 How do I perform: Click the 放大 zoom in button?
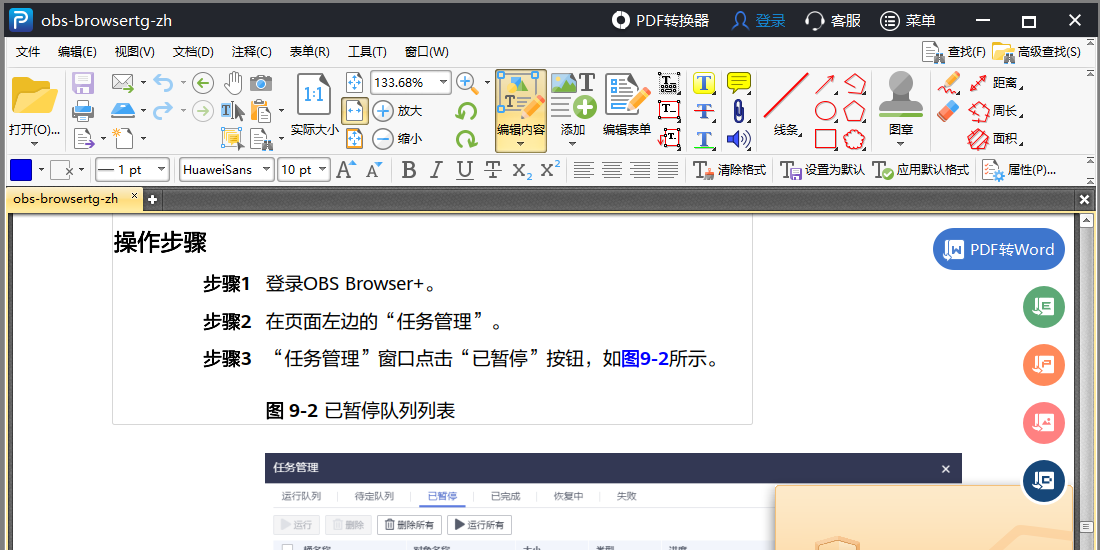point(398,111)
